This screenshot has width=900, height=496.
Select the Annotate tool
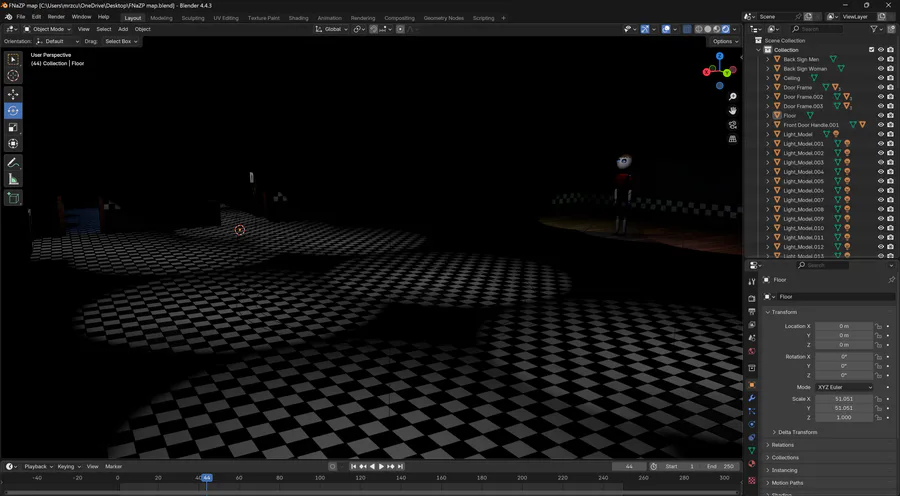tap(13, 163)
